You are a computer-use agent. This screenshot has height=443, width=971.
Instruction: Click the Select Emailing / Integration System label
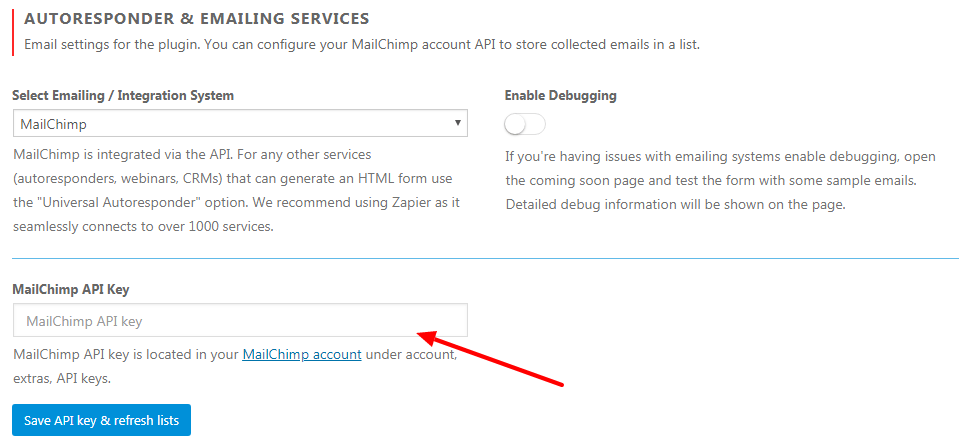pyautogui.click(x=123, y=96)
